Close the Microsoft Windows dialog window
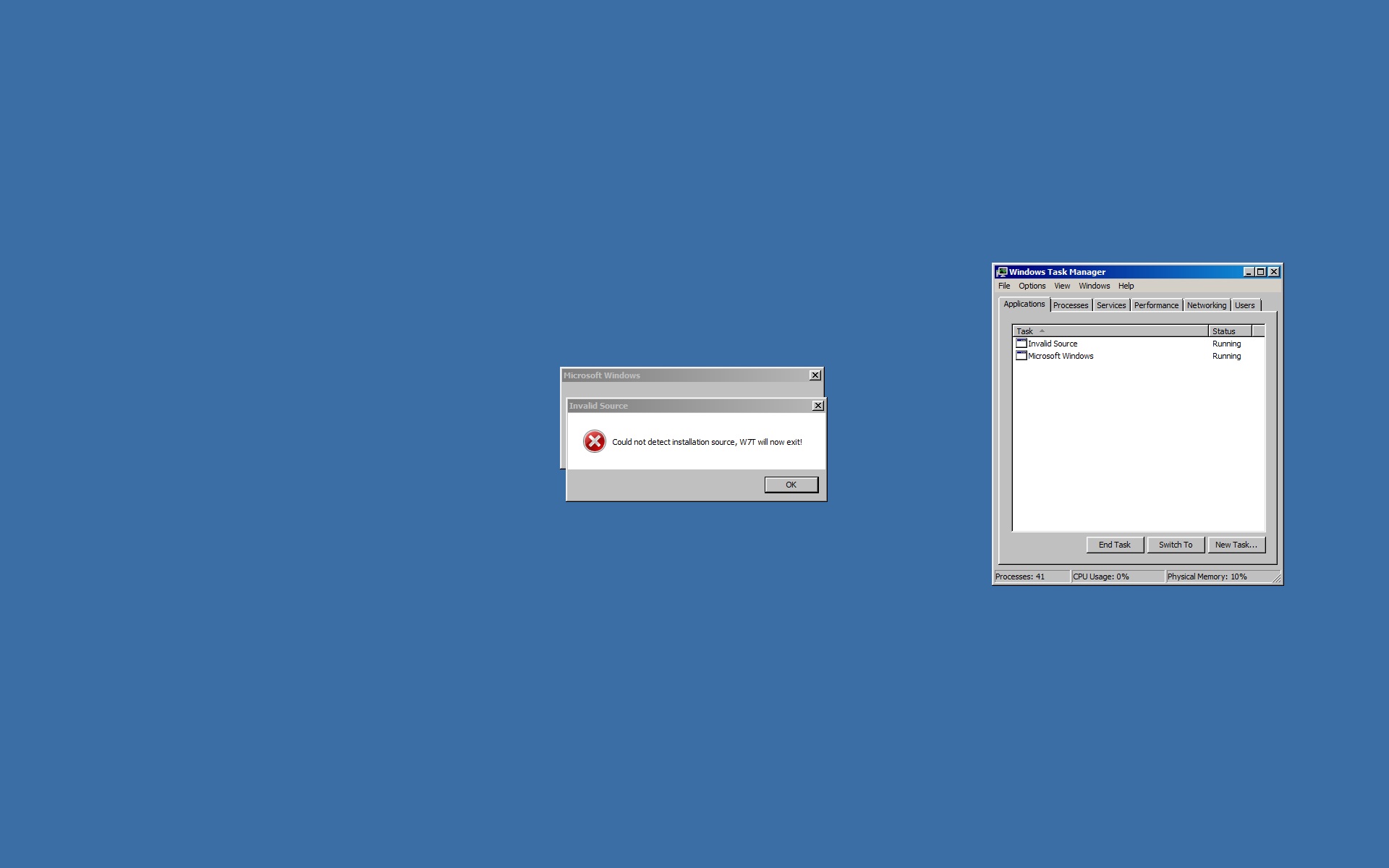 pyautogui.click(x=815, y=375)
